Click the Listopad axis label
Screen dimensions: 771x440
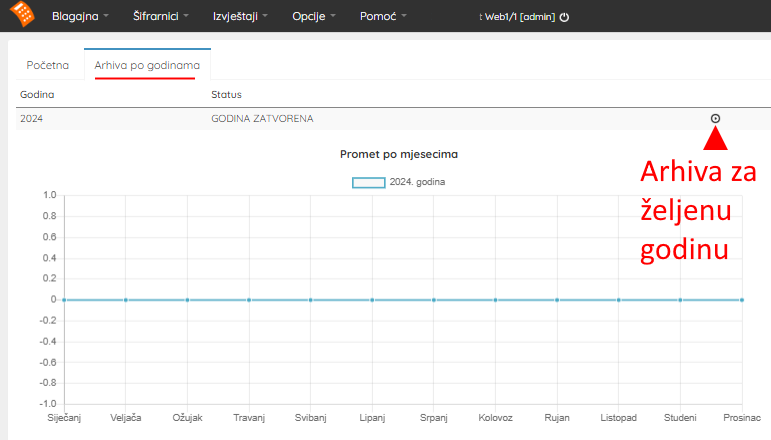(619, 418)
